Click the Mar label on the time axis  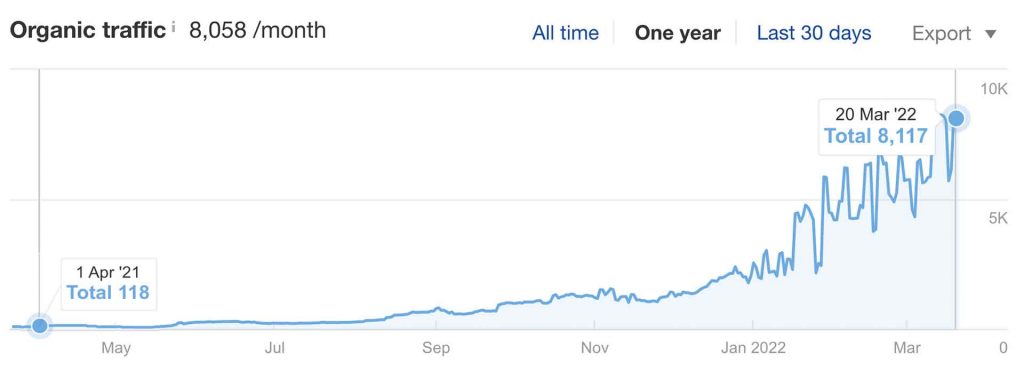pyautogui.click(x=908, y=348)
